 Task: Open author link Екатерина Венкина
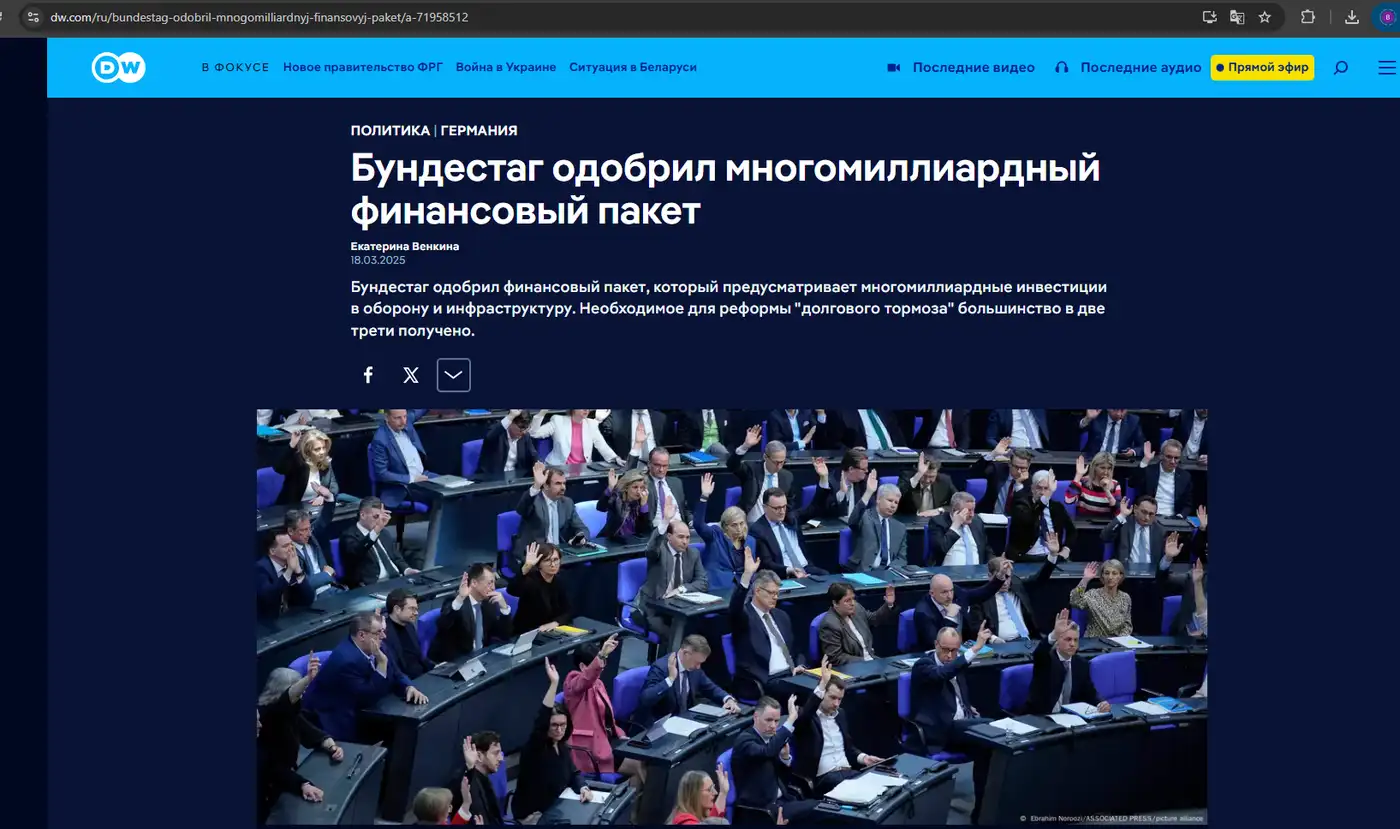click(404, 246)
